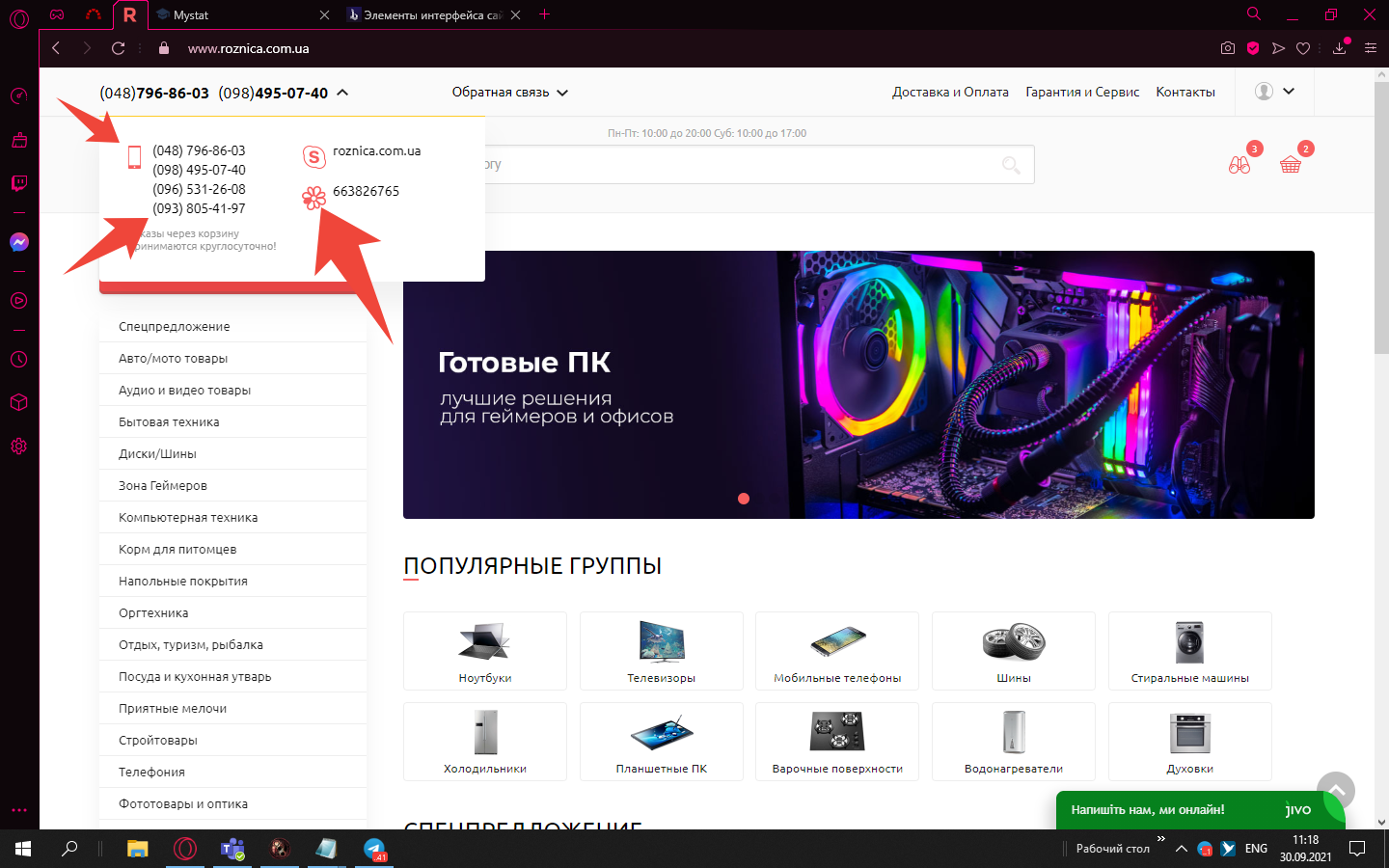The width and height of the screenshot is (1389, 868).
Task: Click the search magnifier icon
Action: point(1010,165)
